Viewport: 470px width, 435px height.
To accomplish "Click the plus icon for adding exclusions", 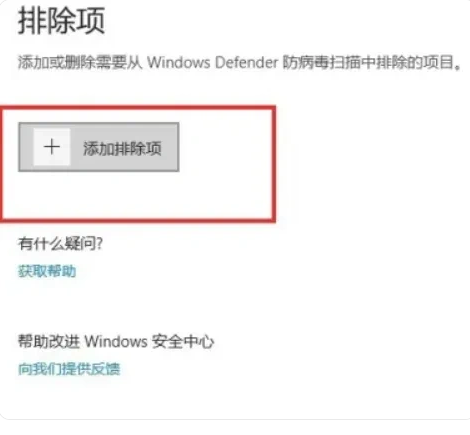I will pos(52,147).
